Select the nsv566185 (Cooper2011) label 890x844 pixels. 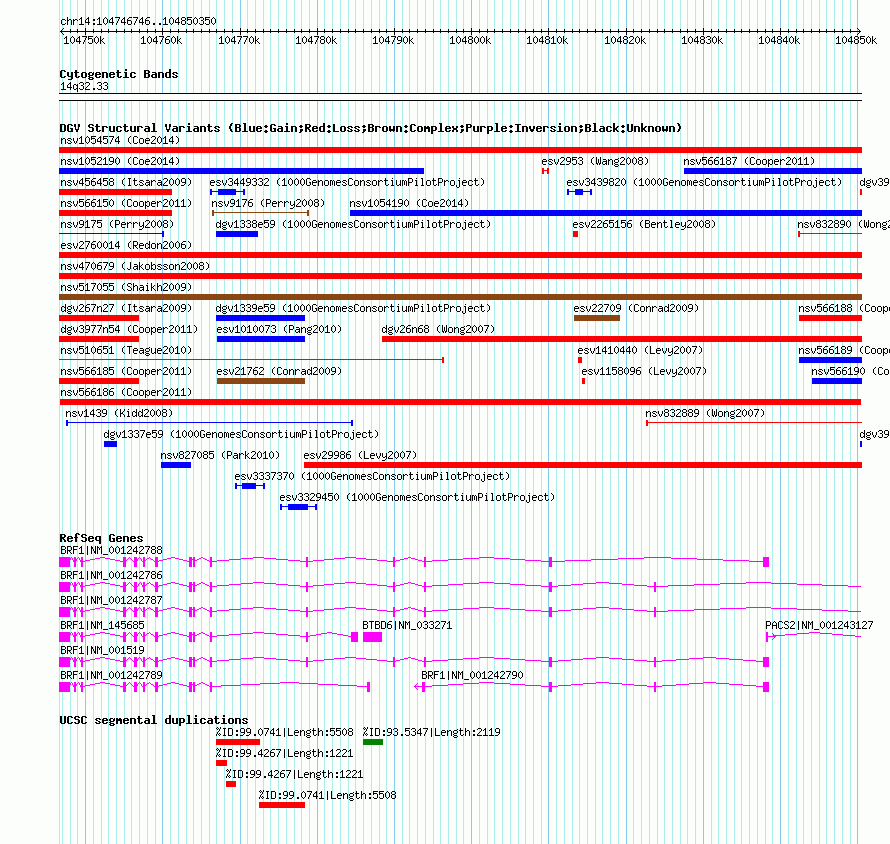(x=126, y=371)
